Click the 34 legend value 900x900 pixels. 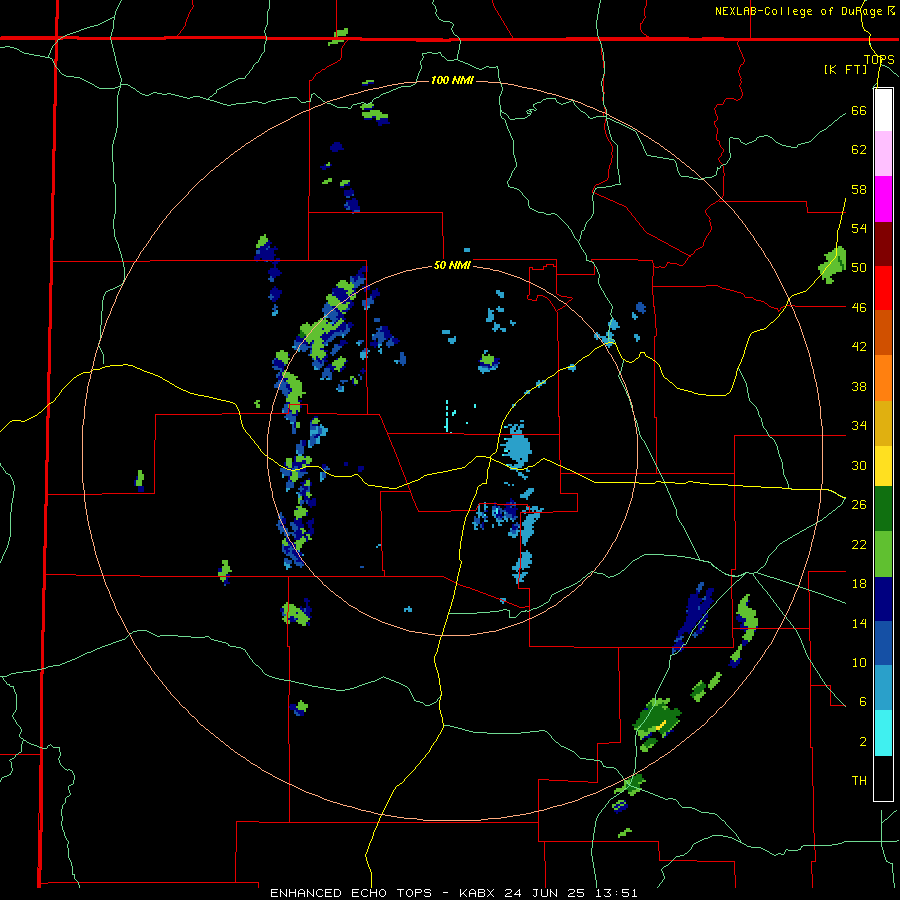pyautogui.click(x=859, y=426)
